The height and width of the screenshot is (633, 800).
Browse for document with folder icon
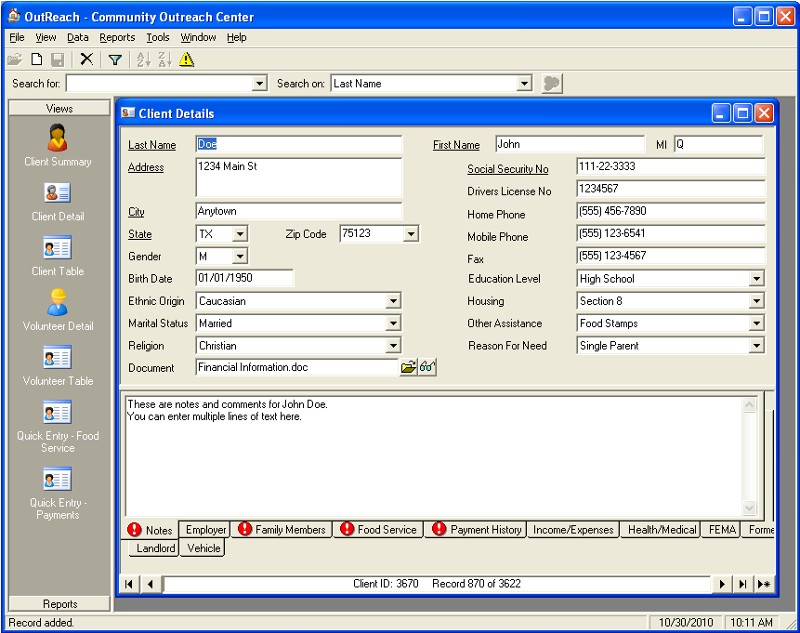click(408, 368)
